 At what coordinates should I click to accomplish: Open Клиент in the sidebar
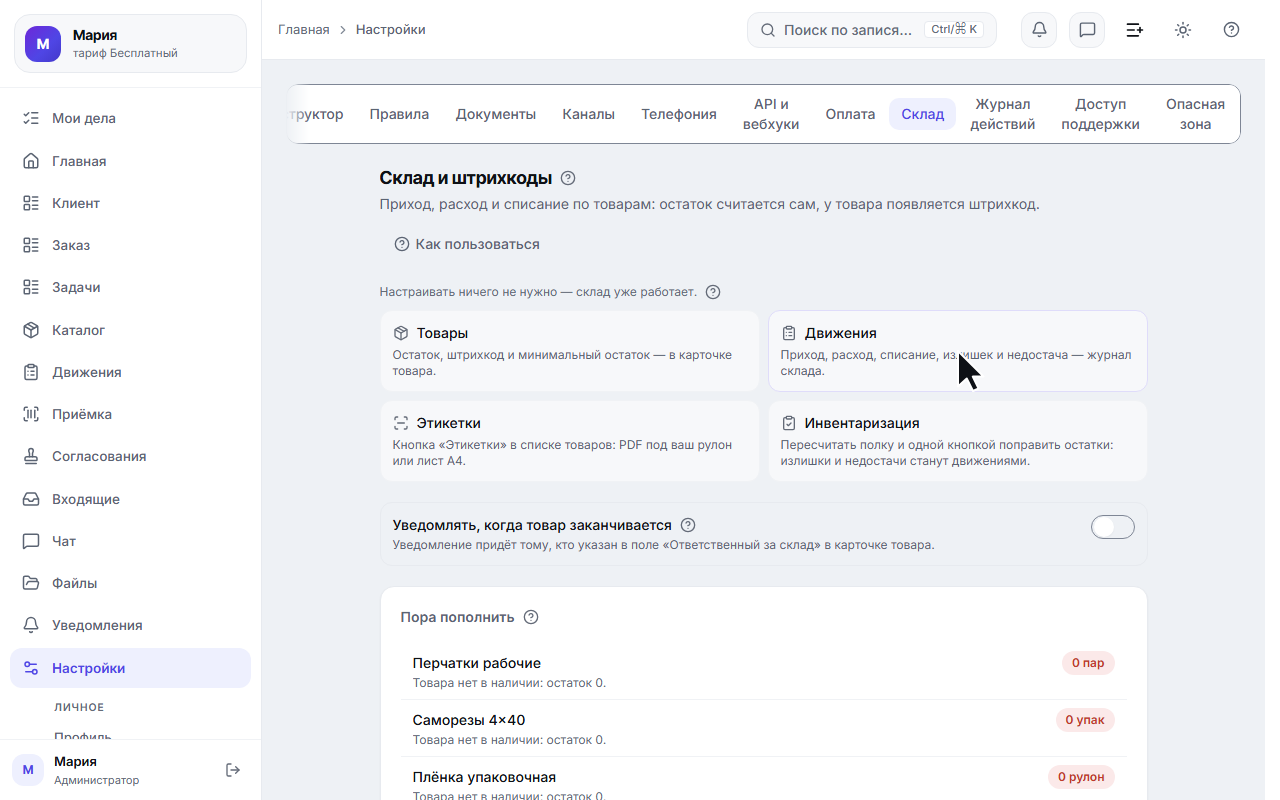pyautogui.click(x=130, y=203)
